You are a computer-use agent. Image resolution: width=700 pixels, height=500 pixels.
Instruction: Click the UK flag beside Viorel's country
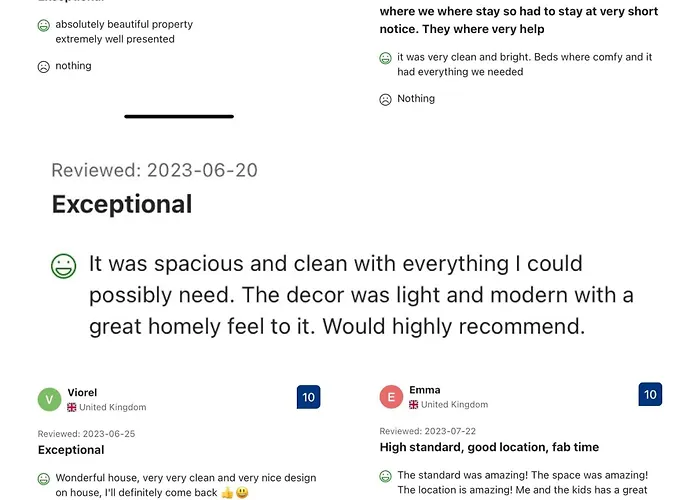pyautogui.click(x=71, y=407)
